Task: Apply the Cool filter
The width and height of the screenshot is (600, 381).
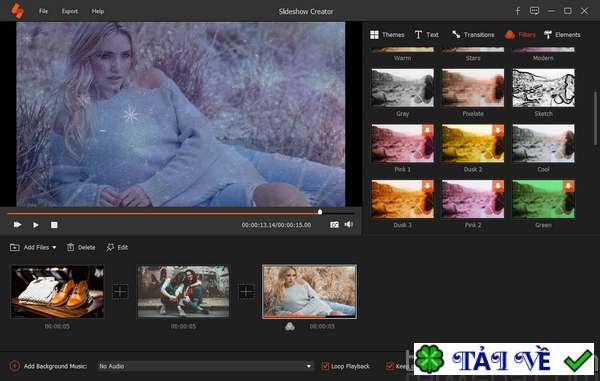Action: coord(543,144)
